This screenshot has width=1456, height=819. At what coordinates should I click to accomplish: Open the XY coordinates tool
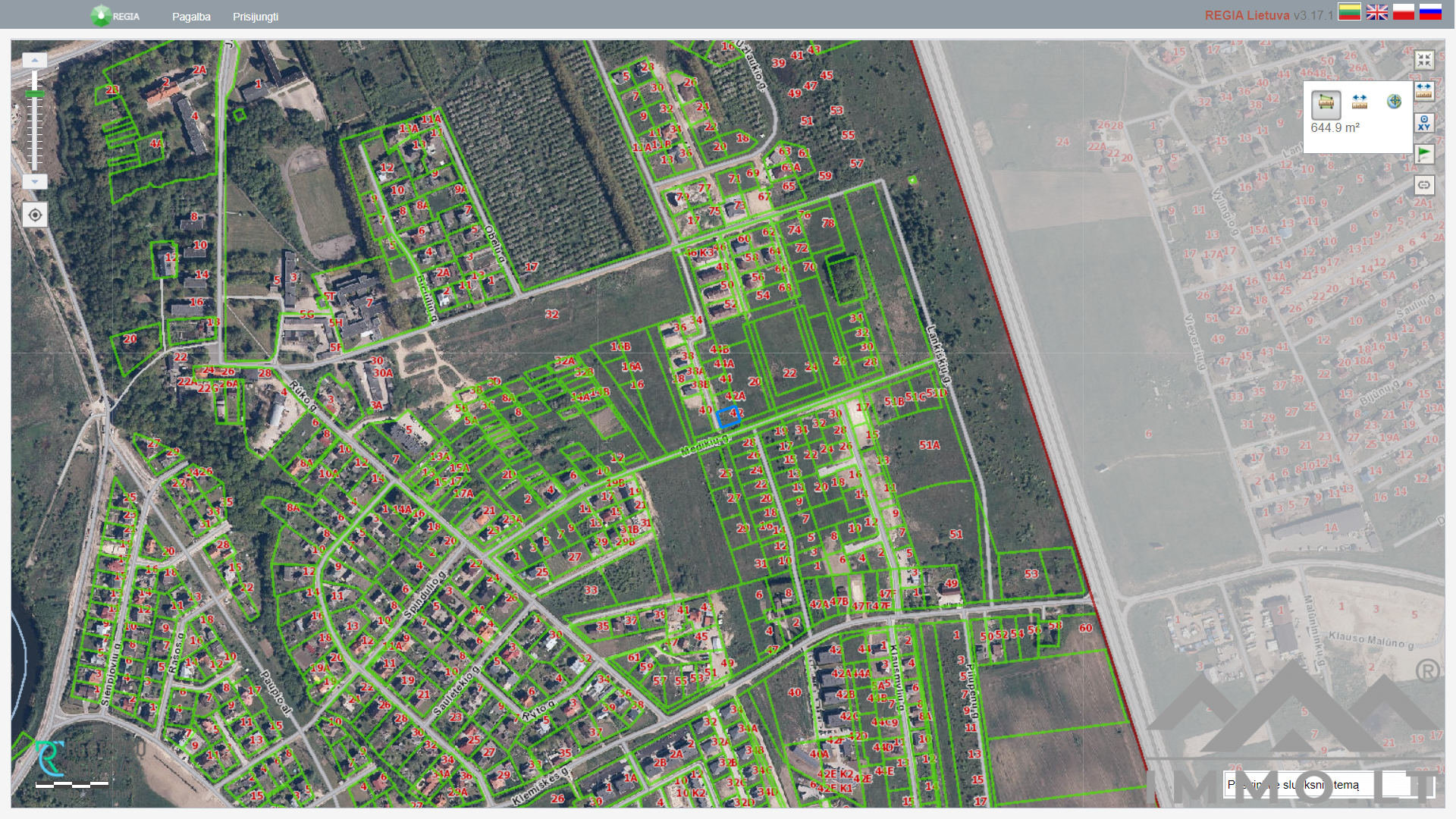[x=1424, y=123]
